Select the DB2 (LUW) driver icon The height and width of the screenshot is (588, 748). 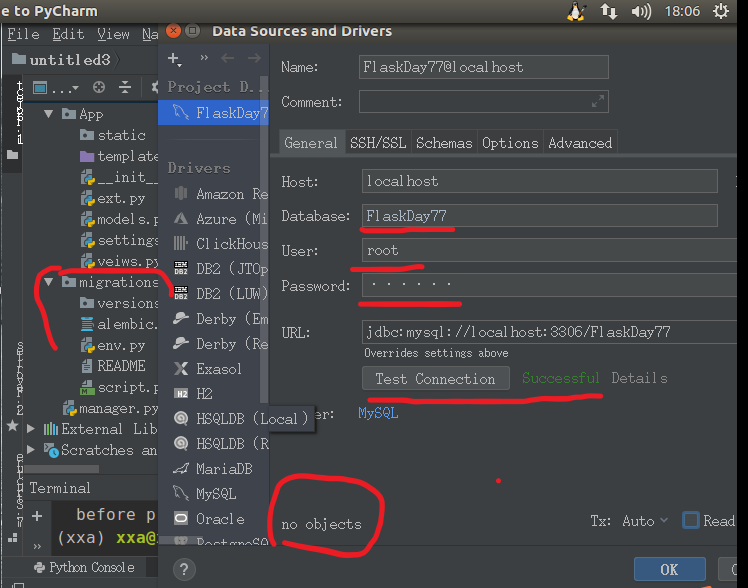click(181, 293)
